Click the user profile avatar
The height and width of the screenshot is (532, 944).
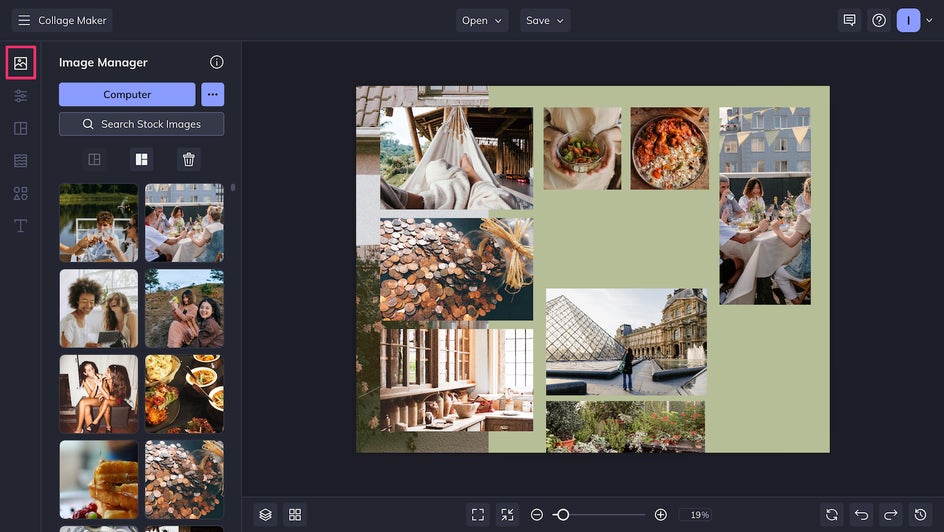[x=908, y=20]
